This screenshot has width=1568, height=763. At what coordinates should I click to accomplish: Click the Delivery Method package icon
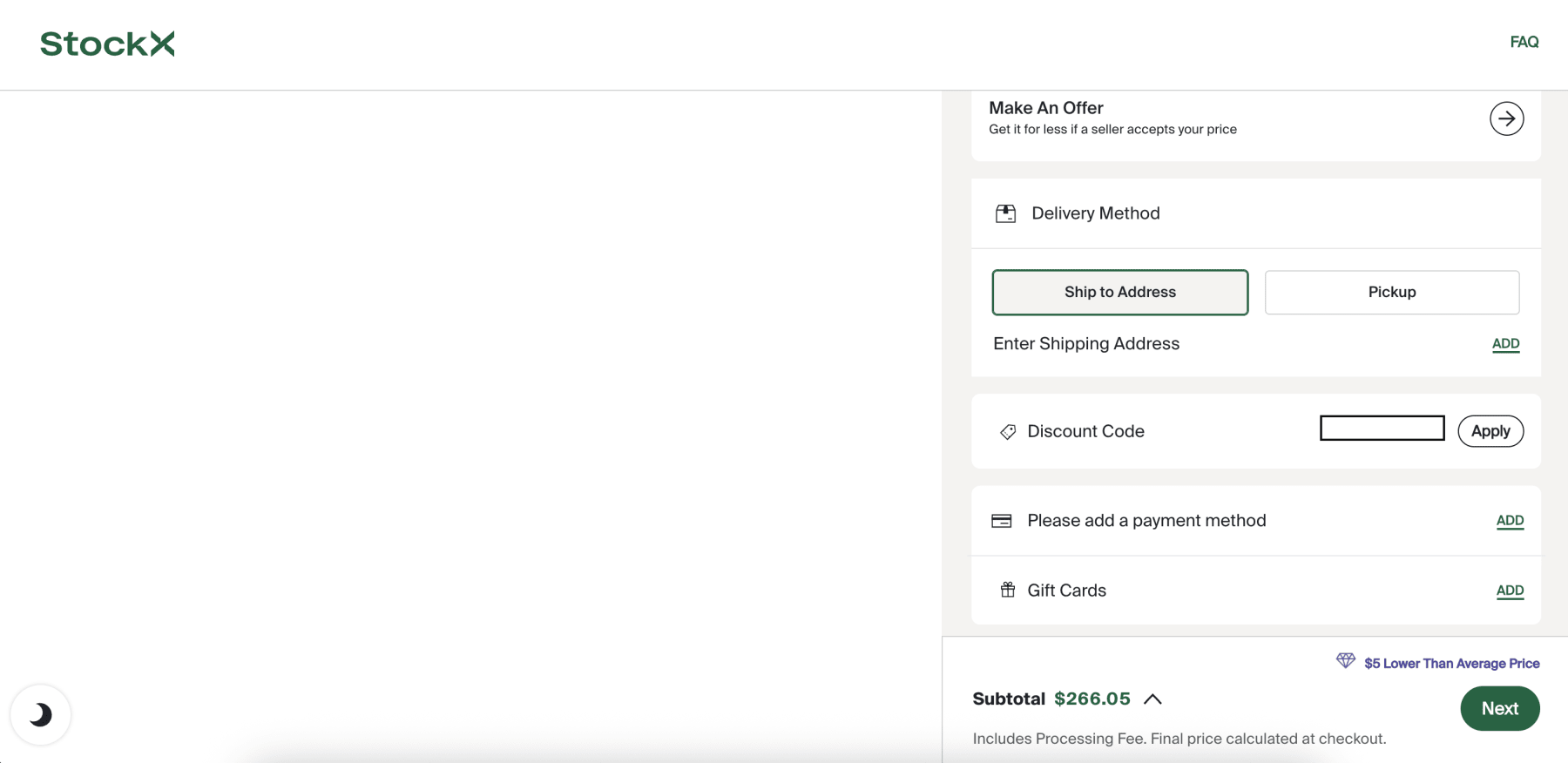point(1005,213)
